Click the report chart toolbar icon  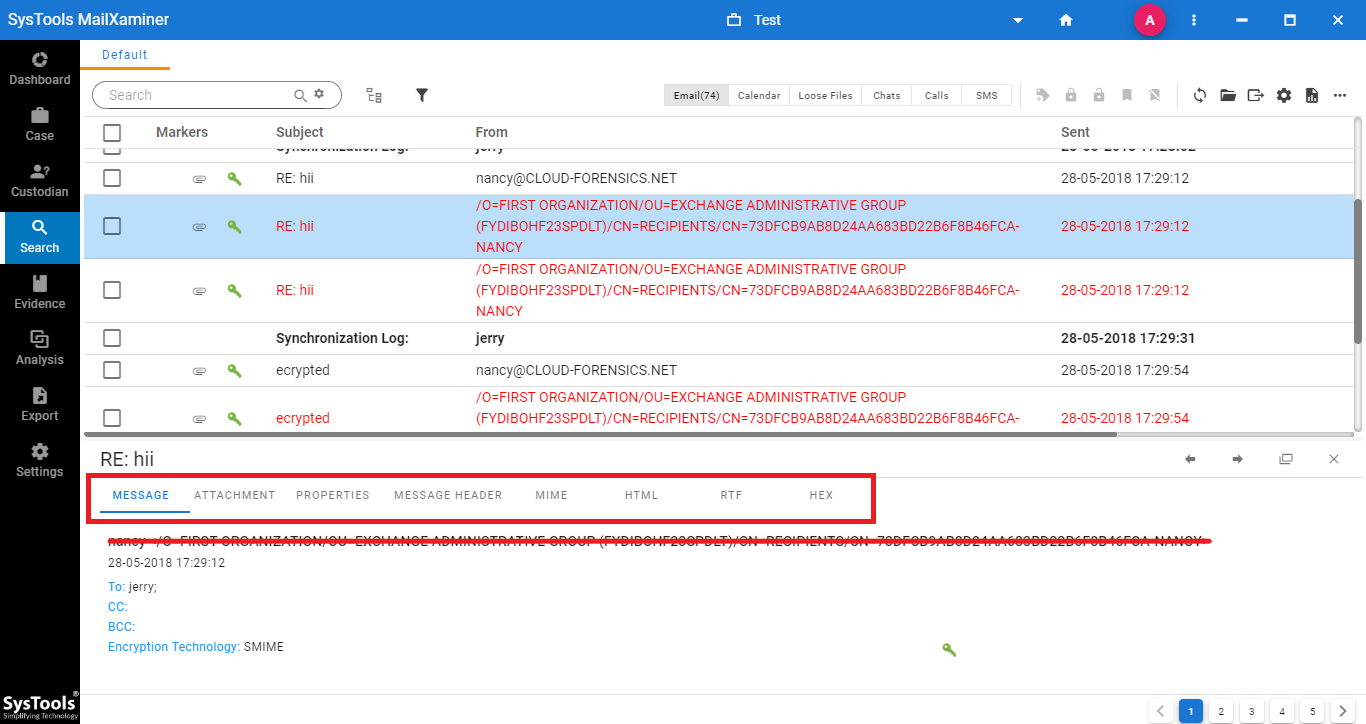(1312, 95)
